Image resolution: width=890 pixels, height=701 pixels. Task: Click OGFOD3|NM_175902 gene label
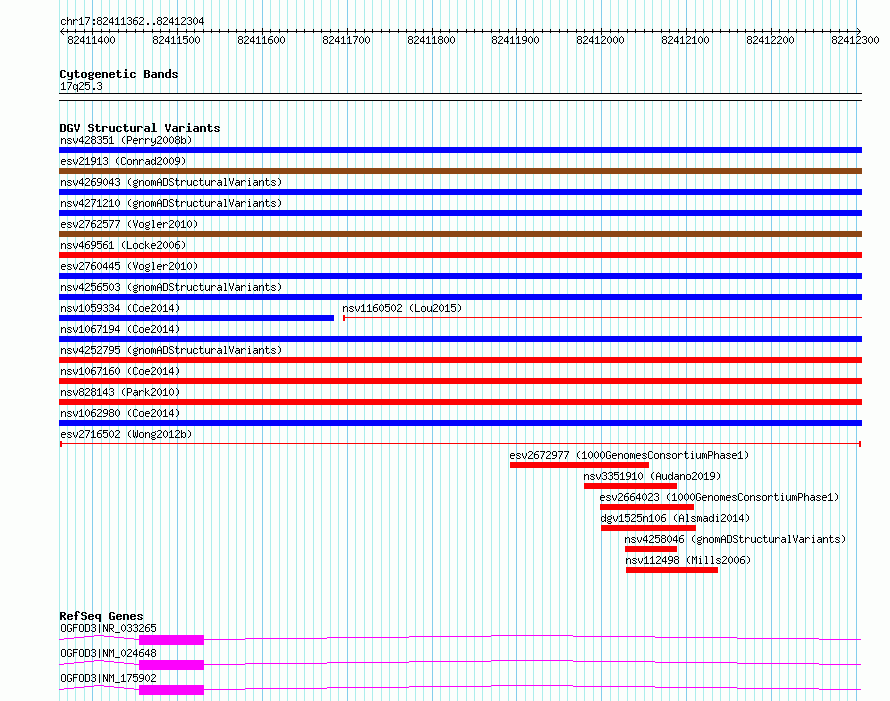tap(108, 678)
